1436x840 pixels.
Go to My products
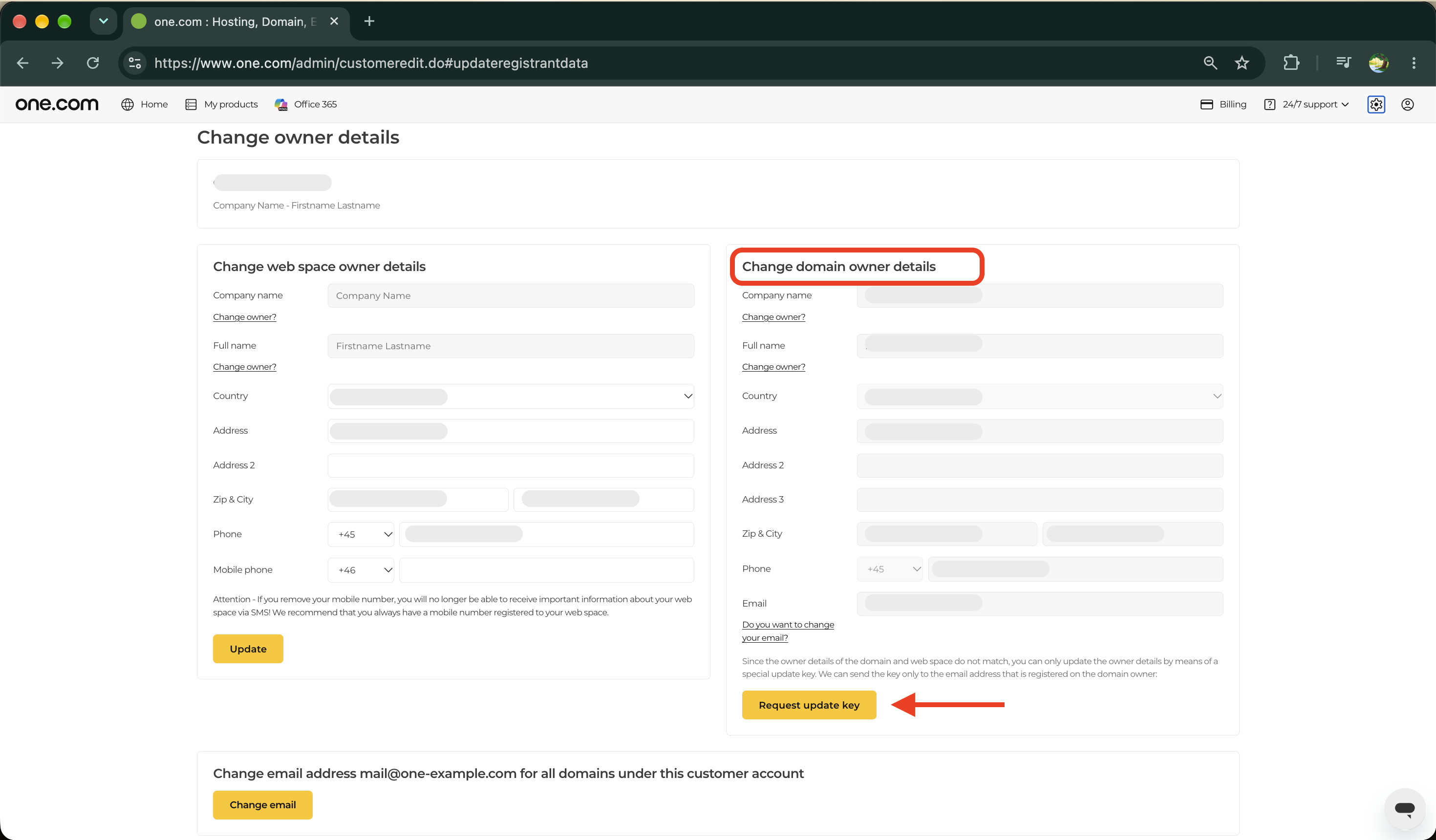click(222, 104)
